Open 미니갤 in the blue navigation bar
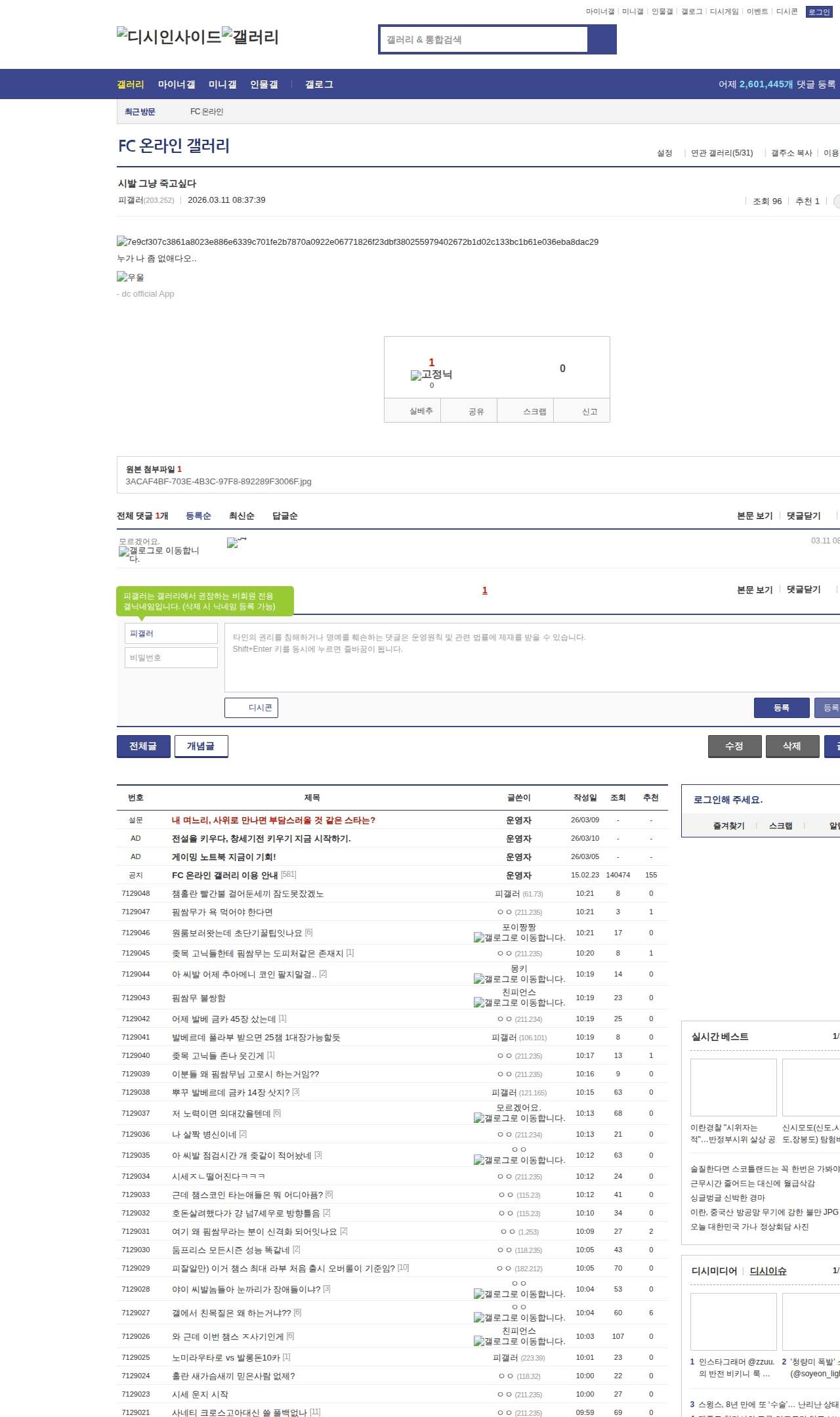Screen dimensions: 840x1417 [x=222, y=85]
